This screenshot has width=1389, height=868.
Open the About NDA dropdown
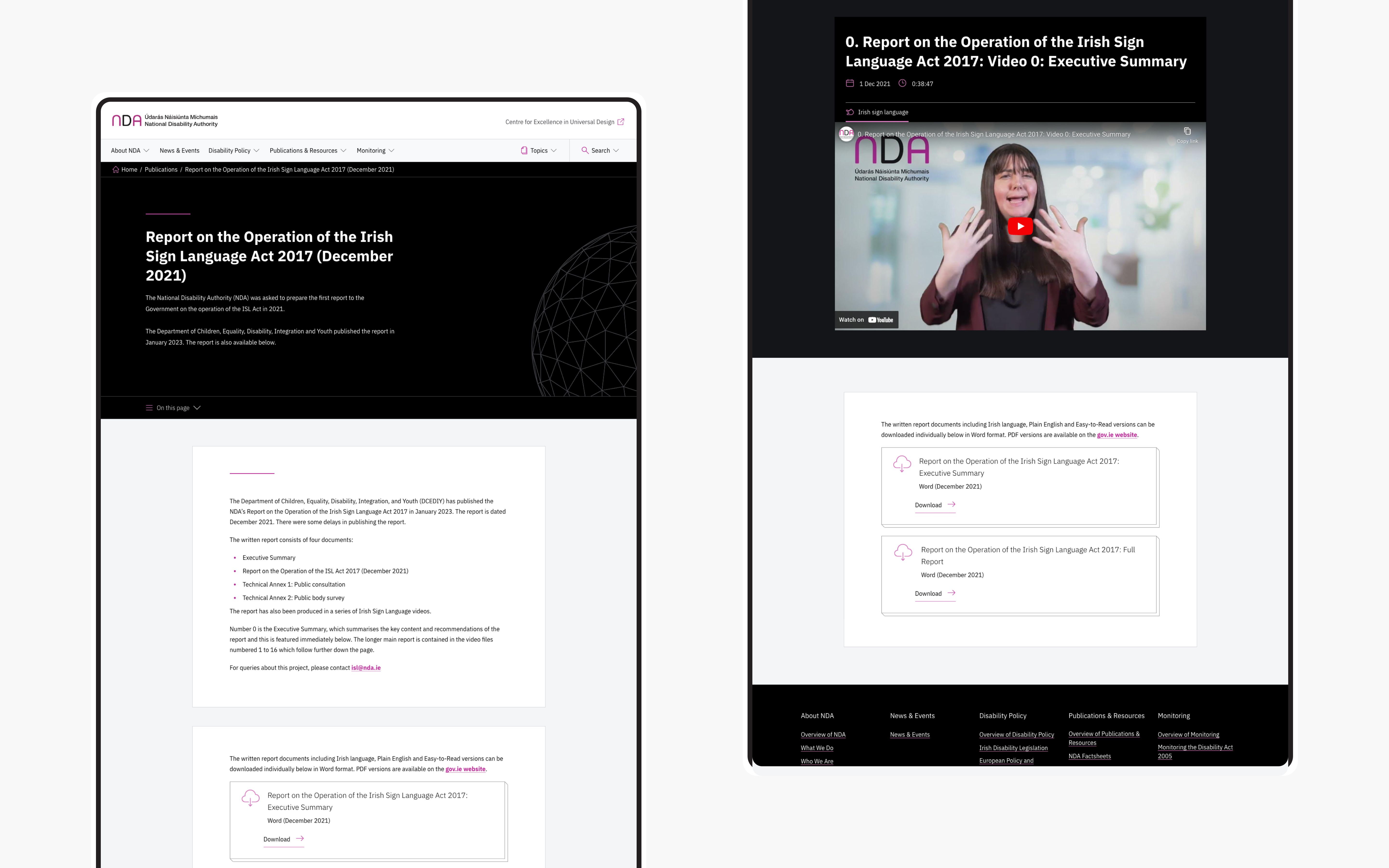130,150
